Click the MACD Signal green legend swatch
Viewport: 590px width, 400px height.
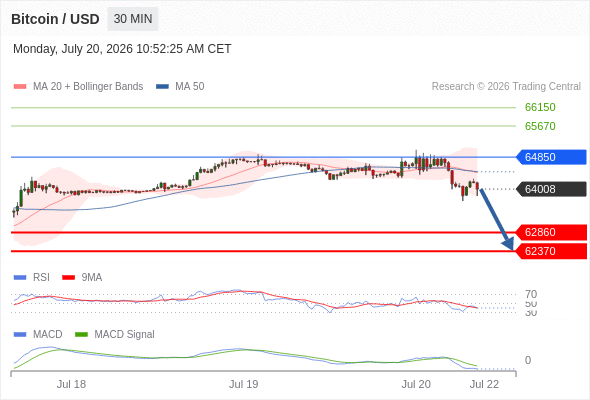tap(81, 334)
